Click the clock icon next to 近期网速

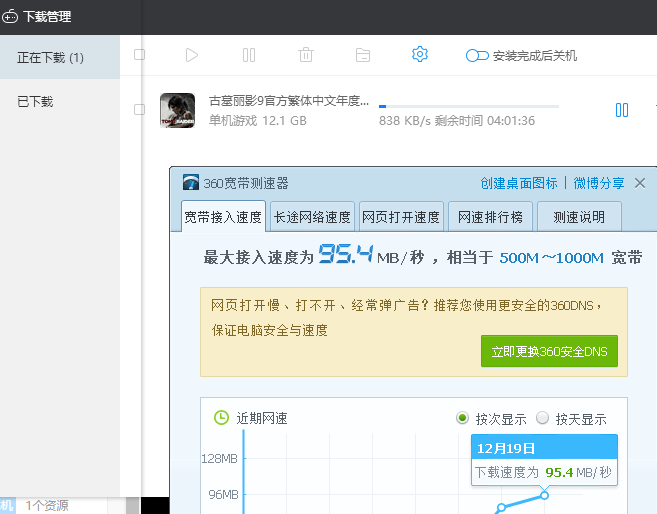221,418
